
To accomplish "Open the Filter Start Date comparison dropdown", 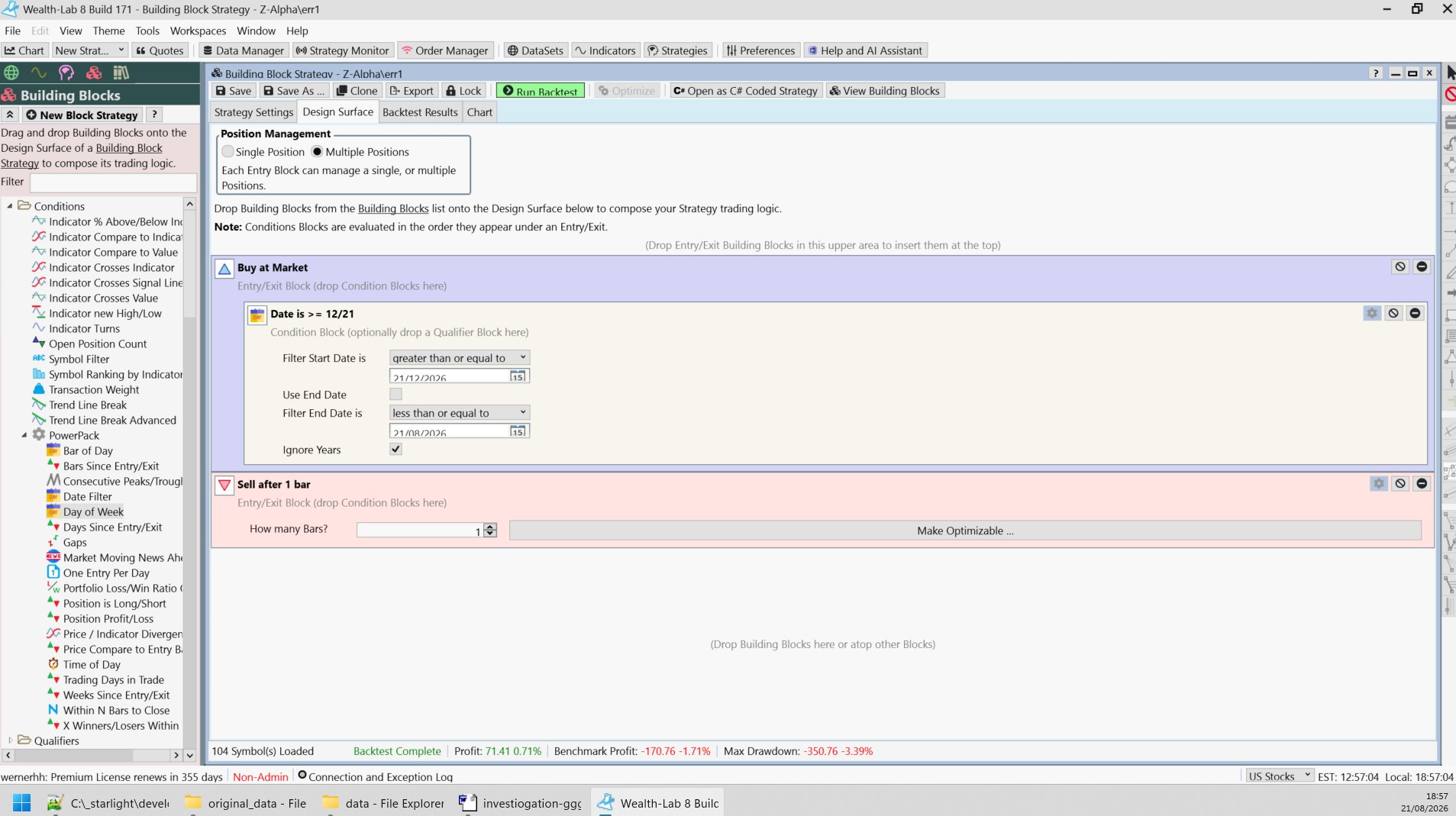I will (x=459, y=358).
